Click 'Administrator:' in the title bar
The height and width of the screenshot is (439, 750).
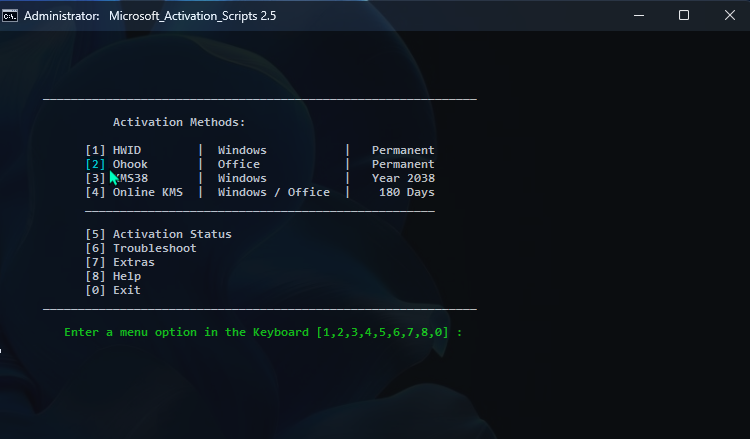coord(62,16)
